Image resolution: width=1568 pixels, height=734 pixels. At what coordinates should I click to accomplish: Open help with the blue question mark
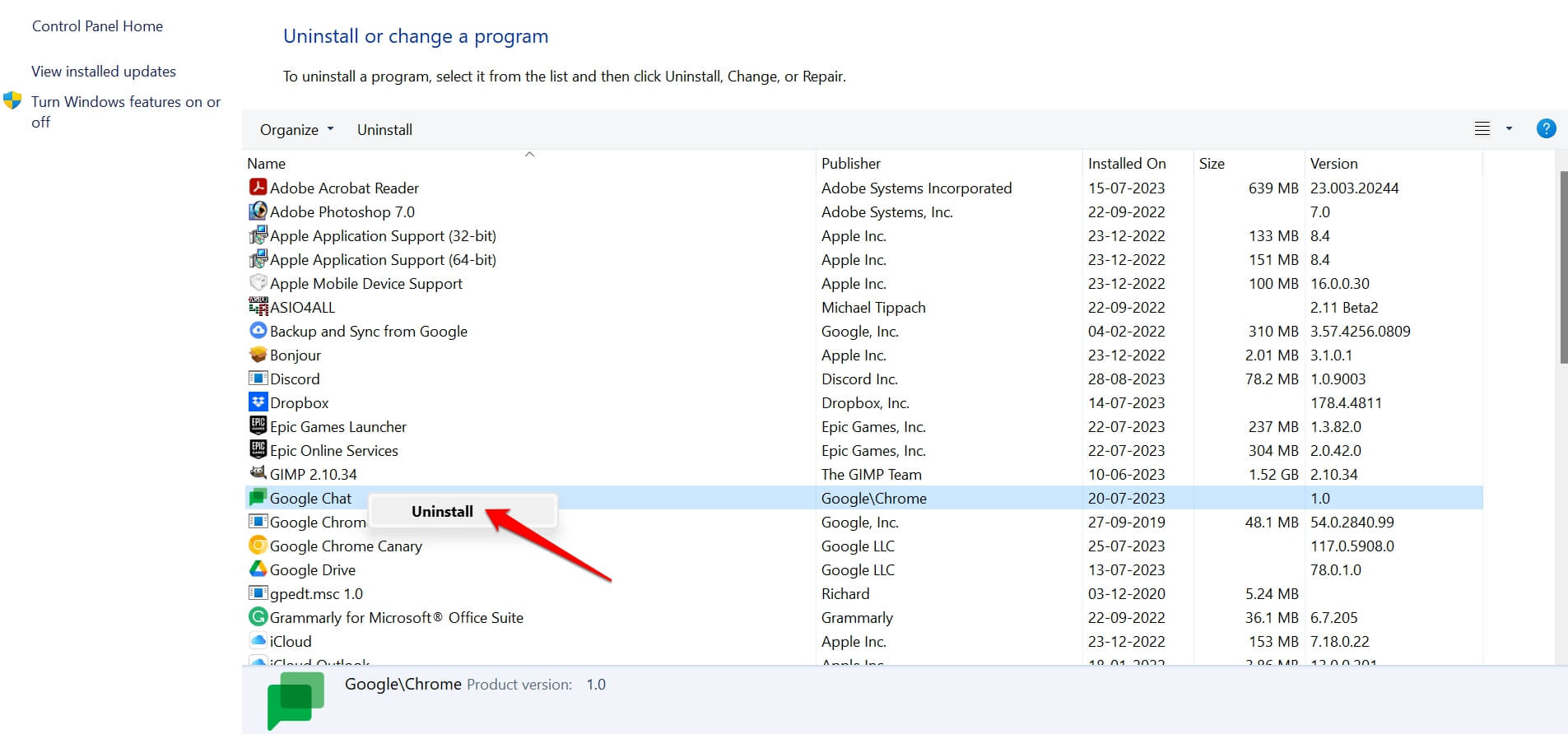1546,129
